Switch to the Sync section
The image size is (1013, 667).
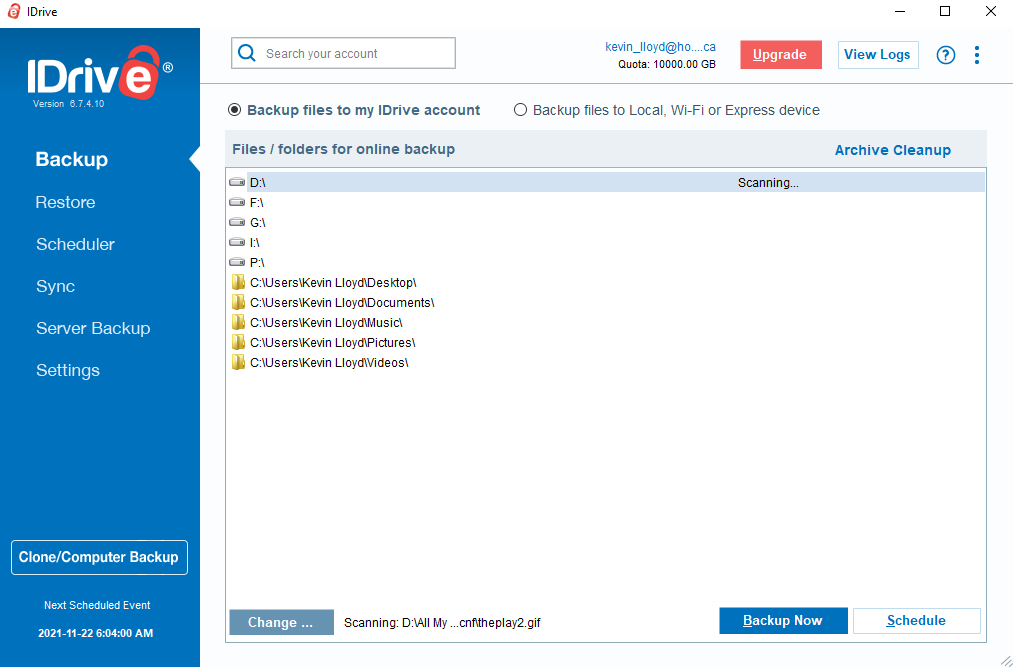click(56, 286)
